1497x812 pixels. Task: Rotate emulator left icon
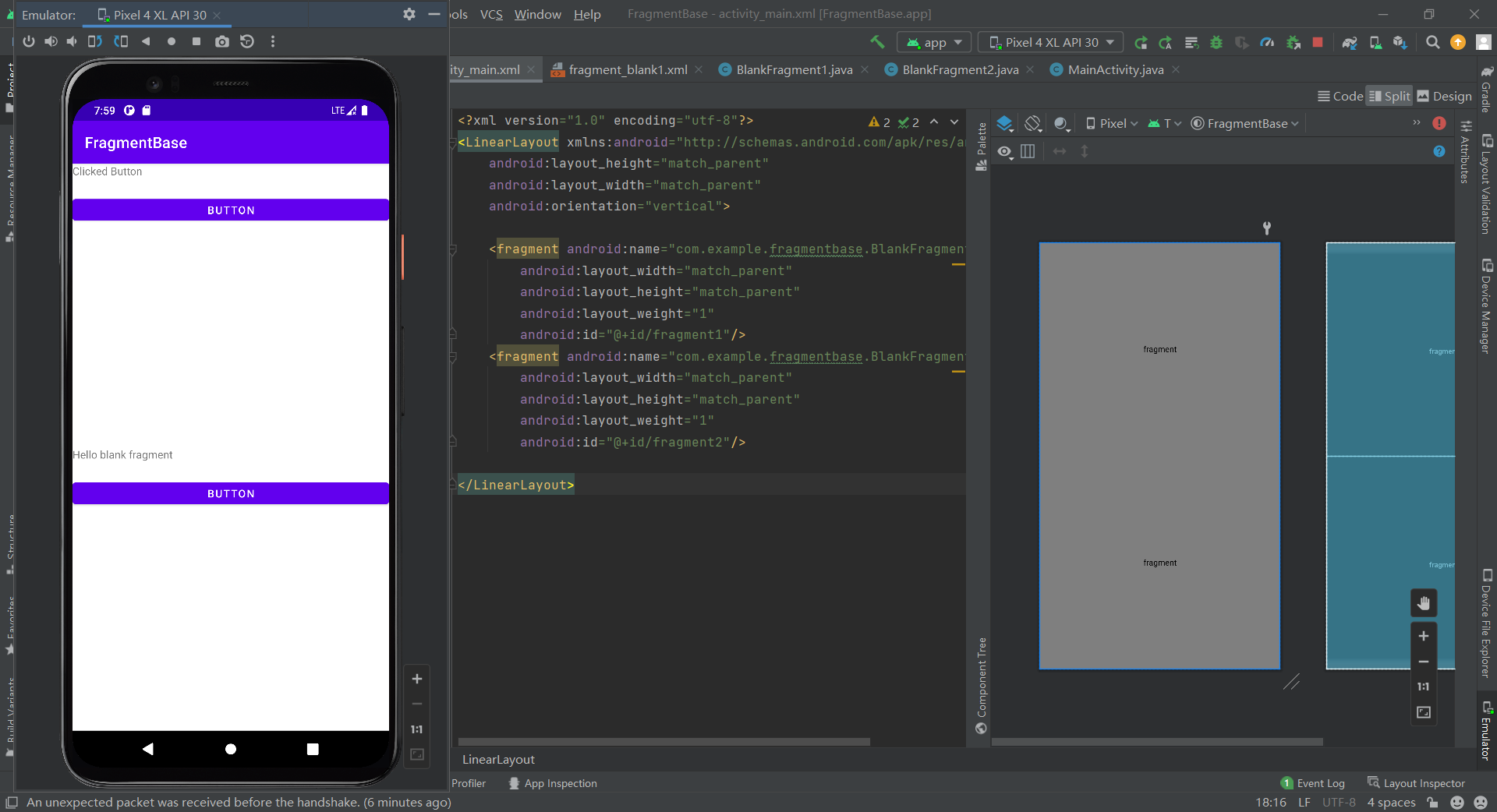(95, 41)
